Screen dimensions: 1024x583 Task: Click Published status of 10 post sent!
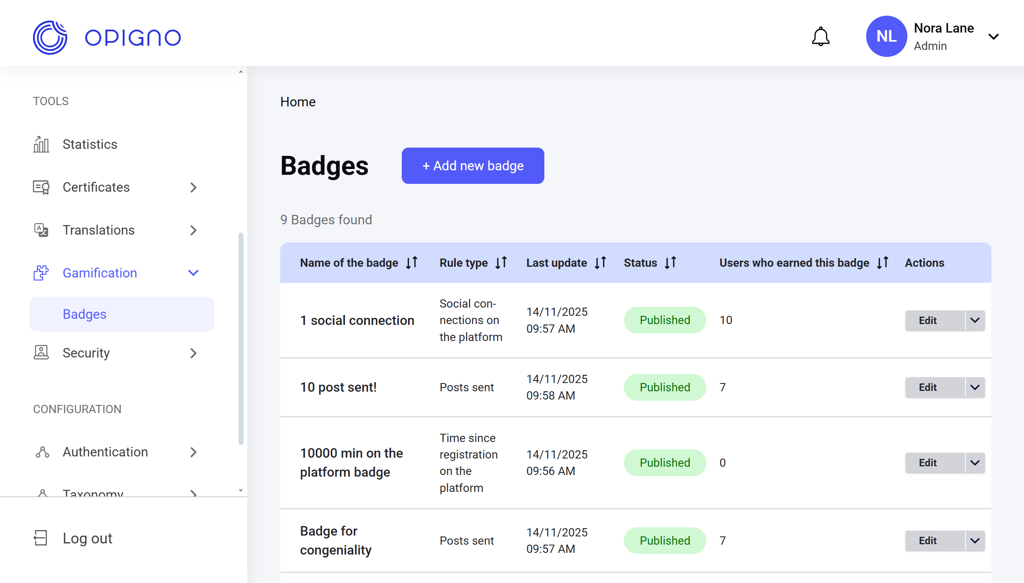click(x=665, y=387)
